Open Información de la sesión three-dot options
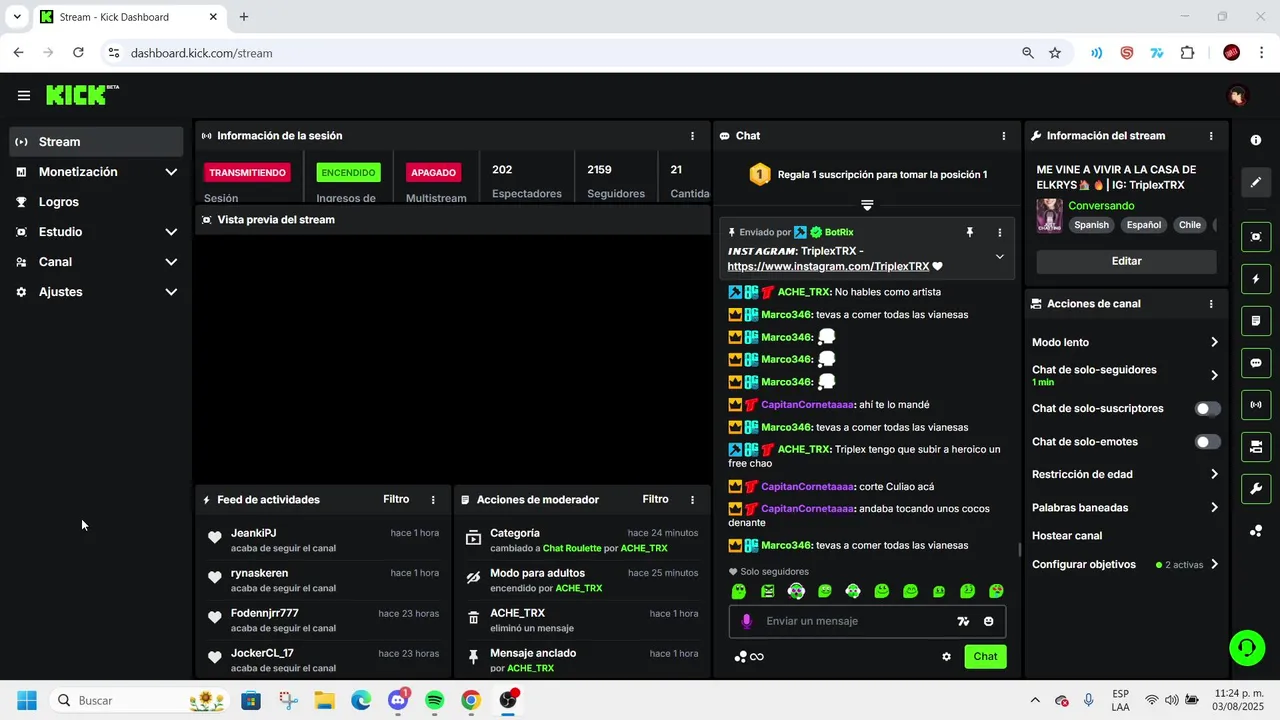The height and width of the screenshot is (720, 1280). pyautogui.click(x=692, y=136)
